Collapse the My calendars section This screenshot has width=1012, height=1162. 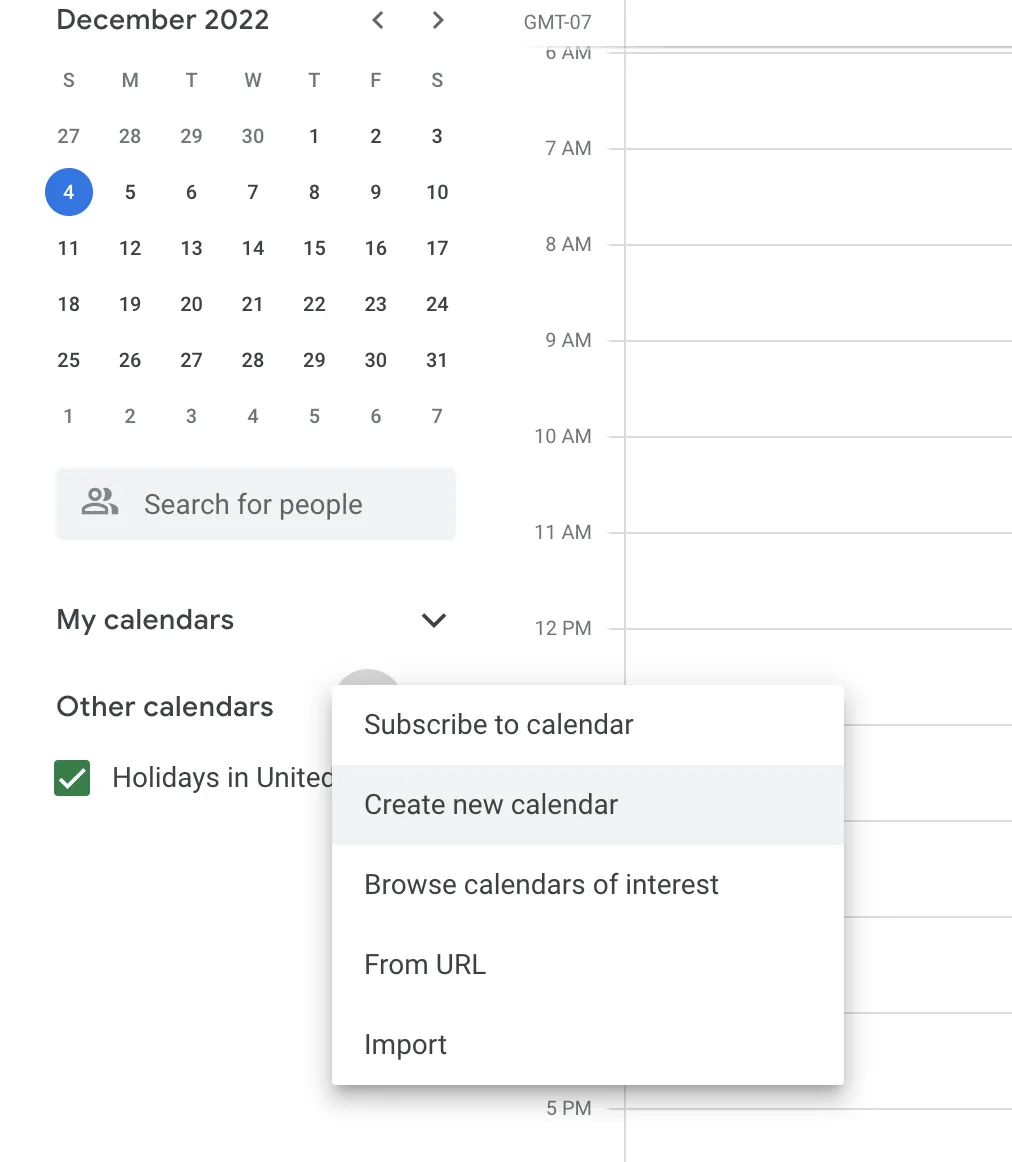click(x=434, y=620)
